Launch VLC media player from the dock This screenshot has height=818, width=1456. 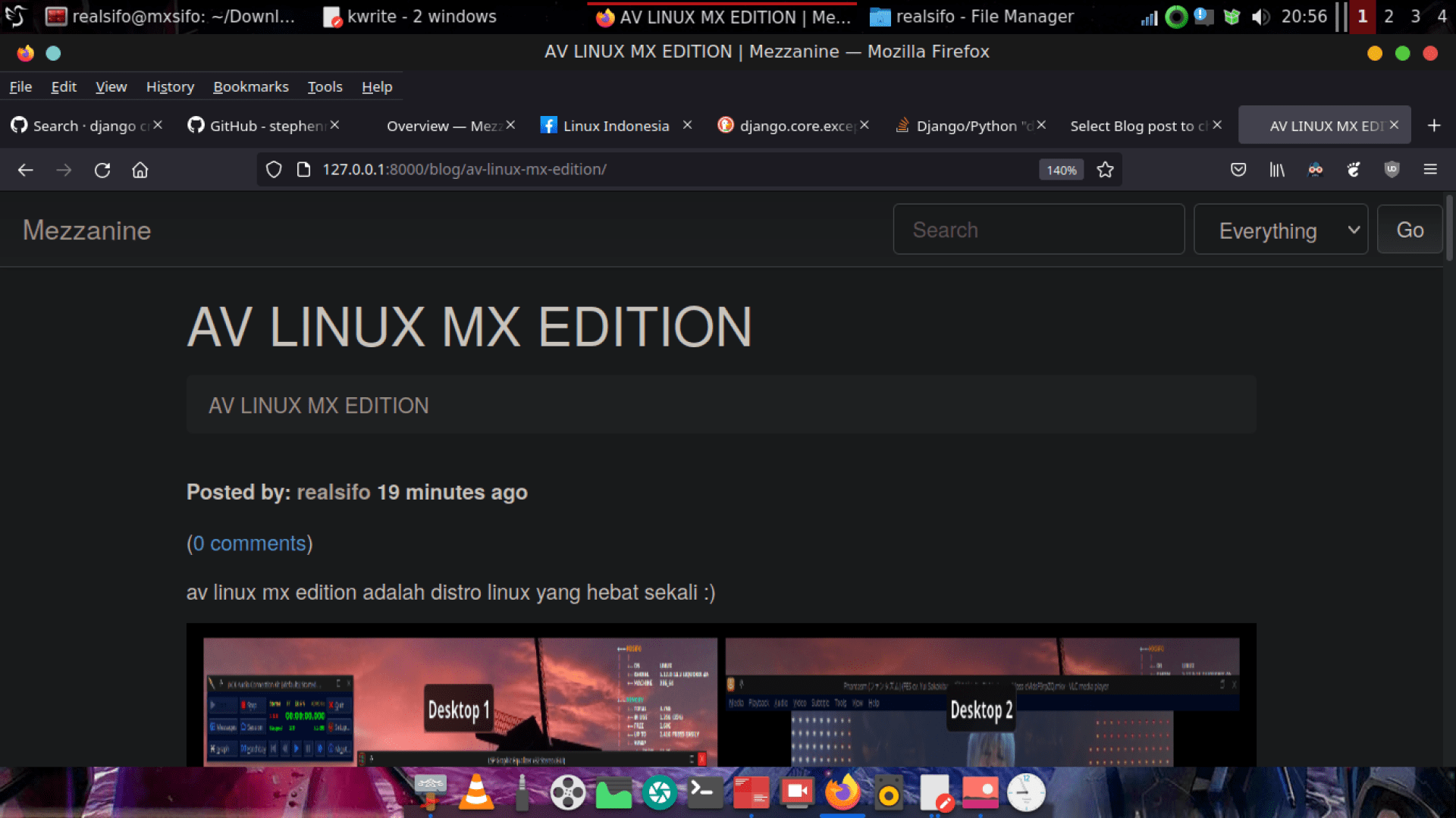(x=477, y=792)
